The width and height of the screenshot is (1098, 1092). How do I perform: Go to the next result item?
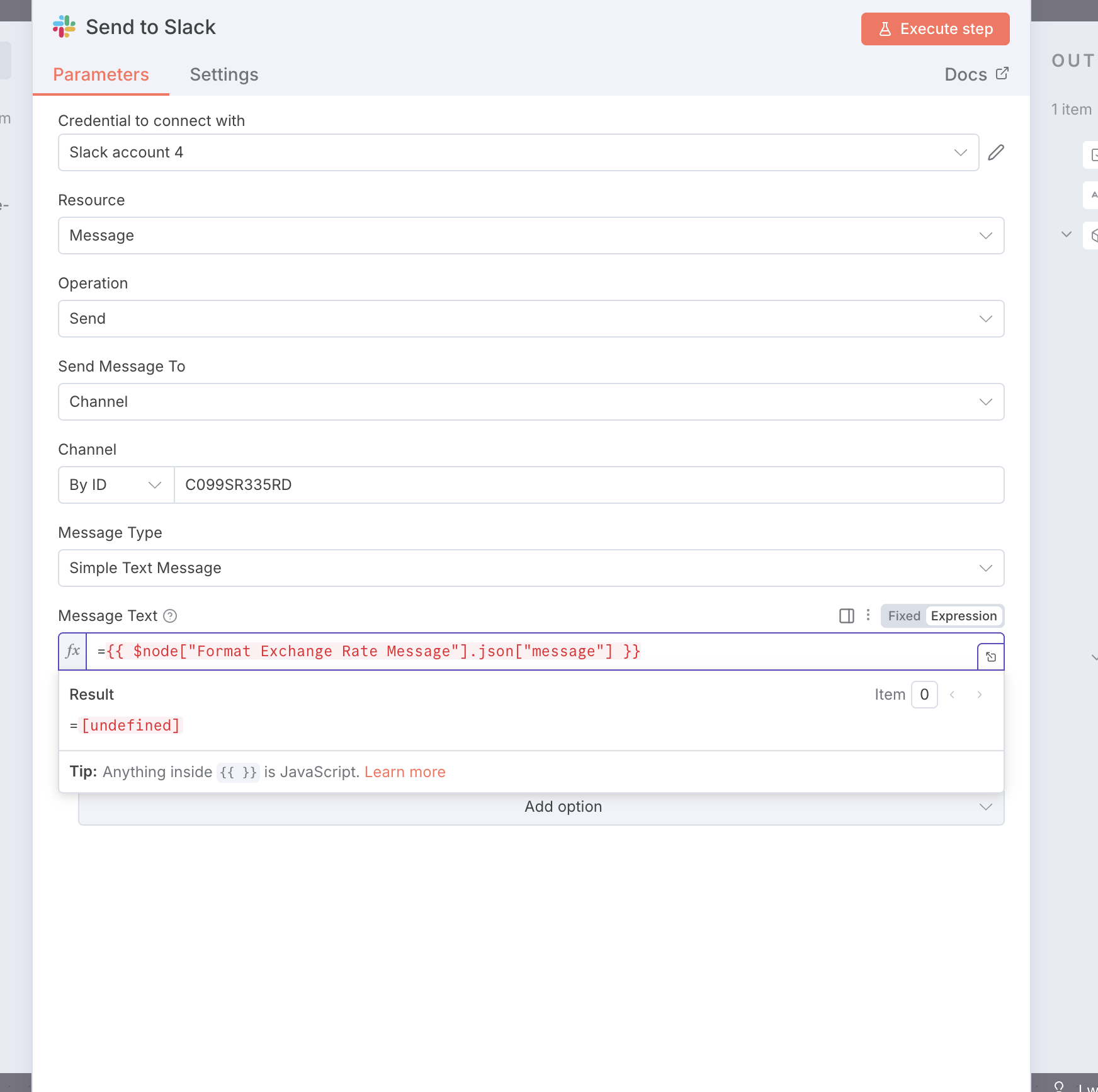(x=980, y=695)
